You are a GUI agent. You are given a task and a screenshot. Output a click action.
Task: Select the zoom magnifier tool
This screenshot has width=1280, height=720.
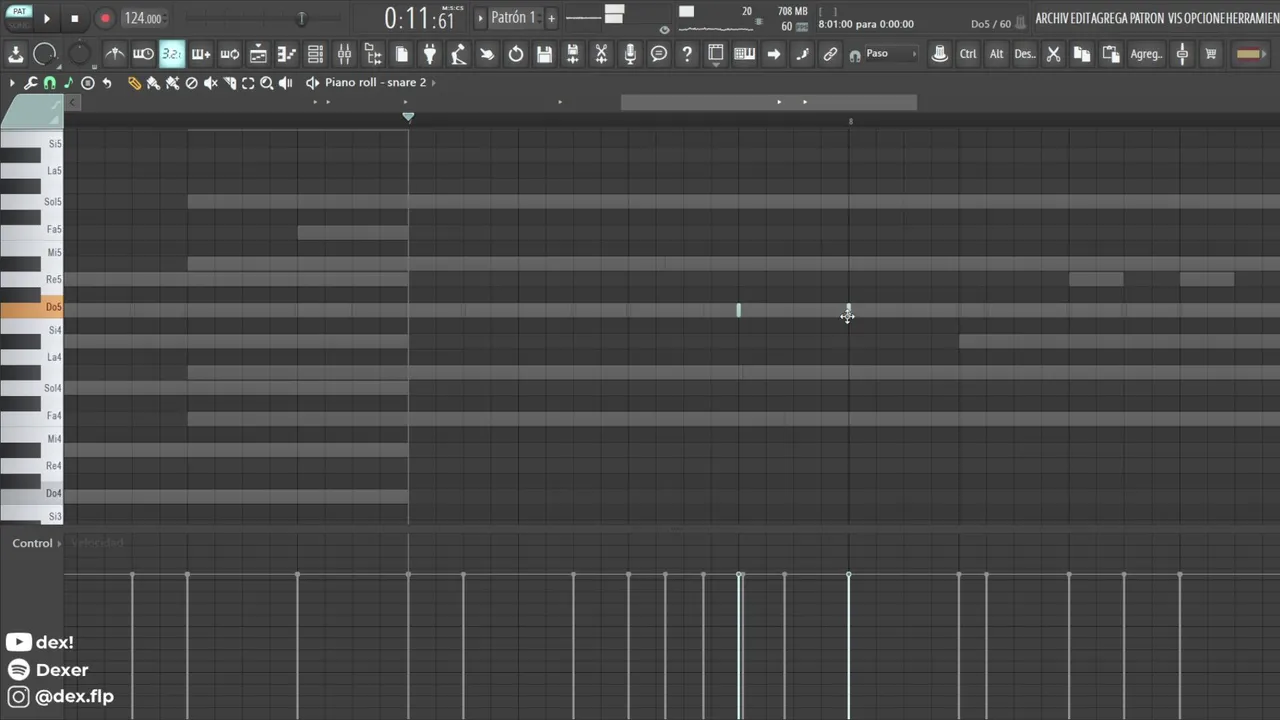click(x=267, y=83)
